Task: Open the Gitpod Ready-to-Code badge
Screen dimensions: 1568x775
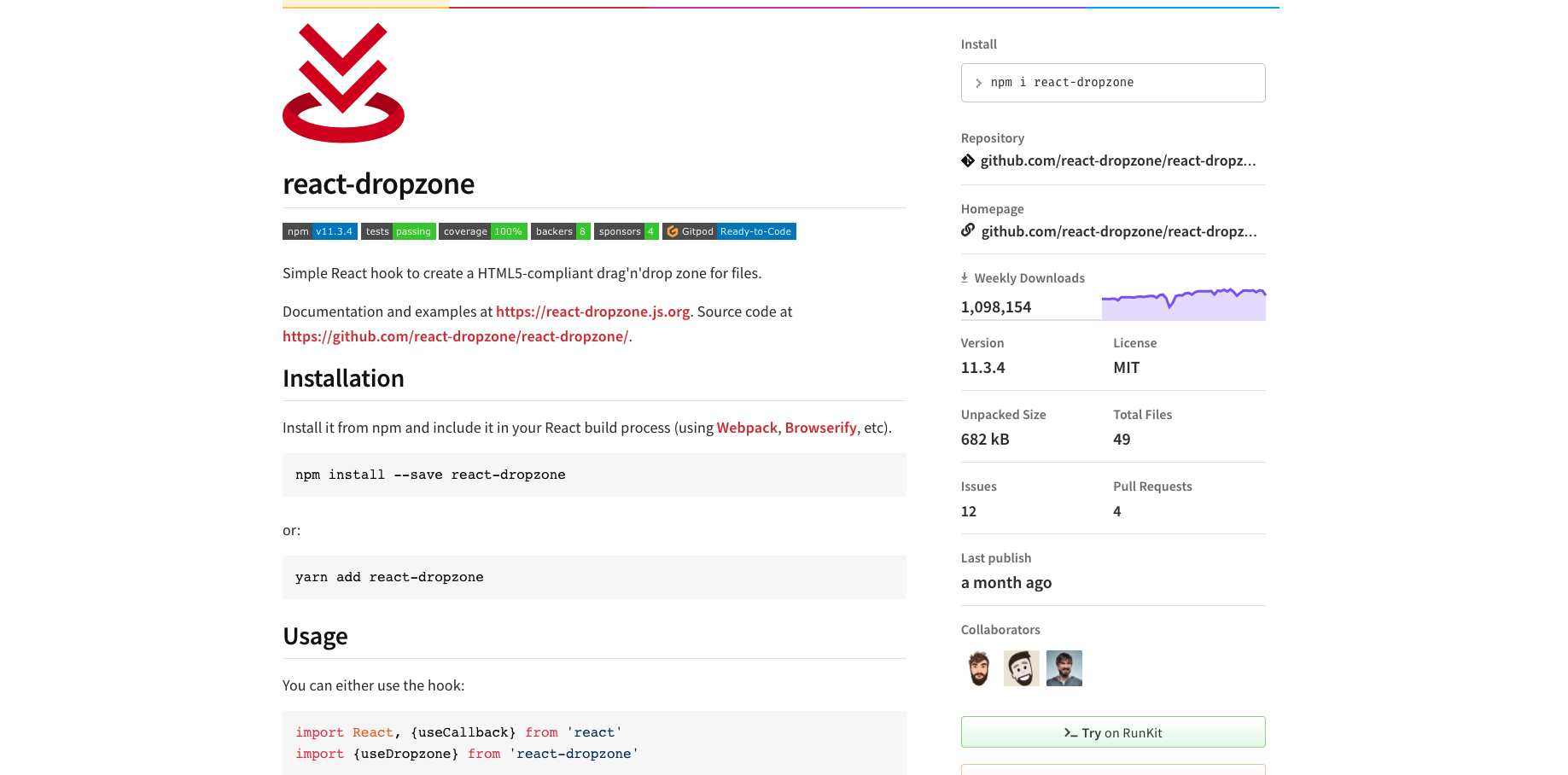Action: pos(729,231)
